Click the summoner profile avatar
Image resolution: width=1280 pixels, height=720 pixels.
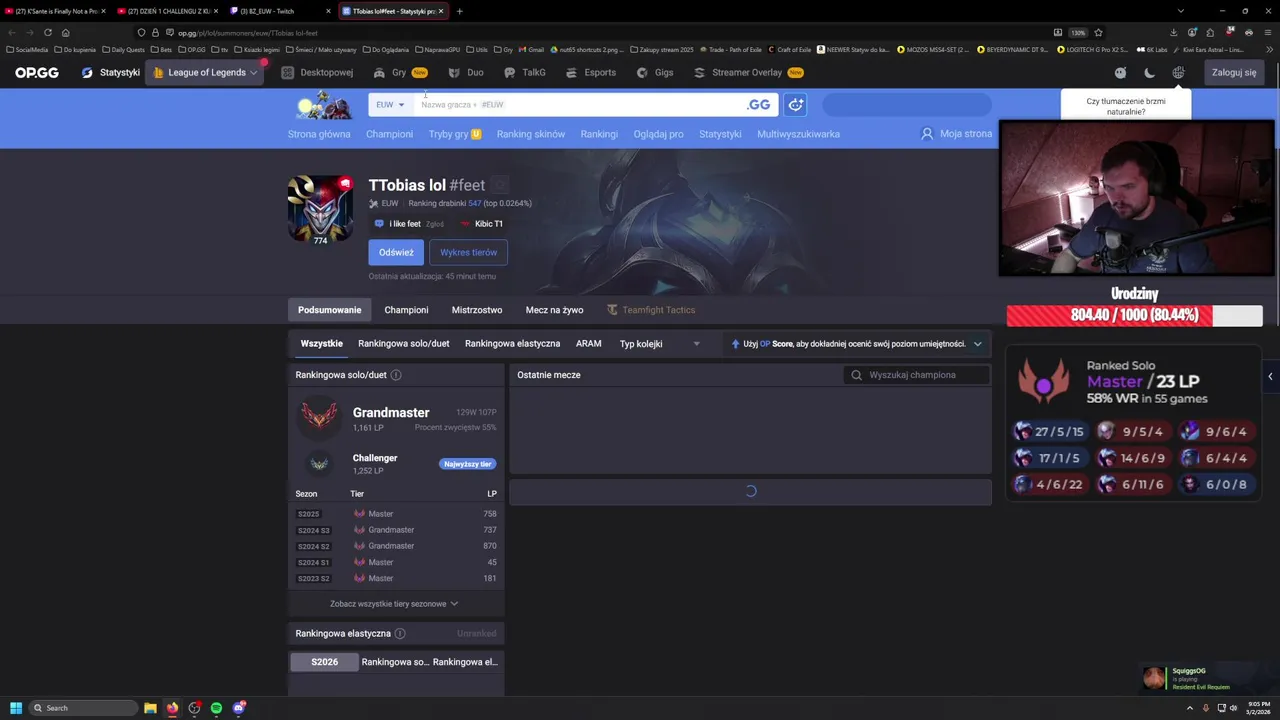click(320, 208)
